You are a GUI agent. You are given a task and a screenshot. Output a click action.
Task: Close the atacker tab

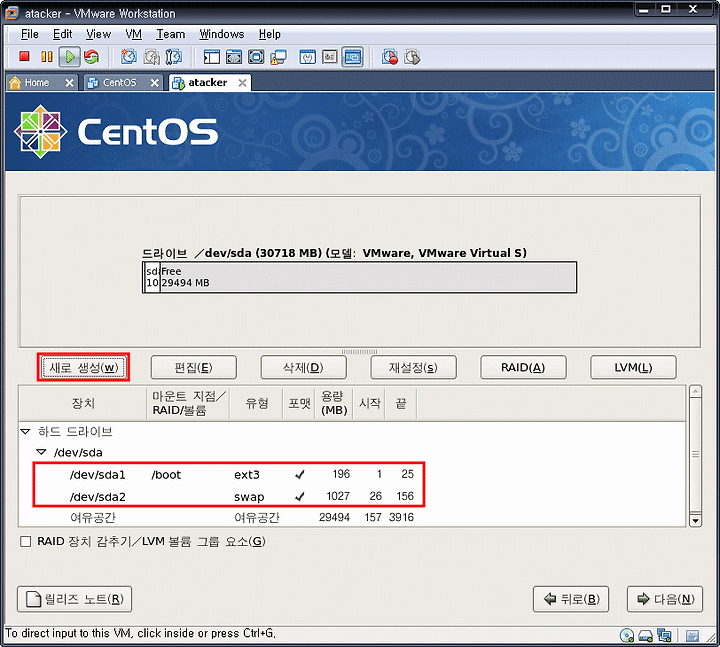point(242,83)
